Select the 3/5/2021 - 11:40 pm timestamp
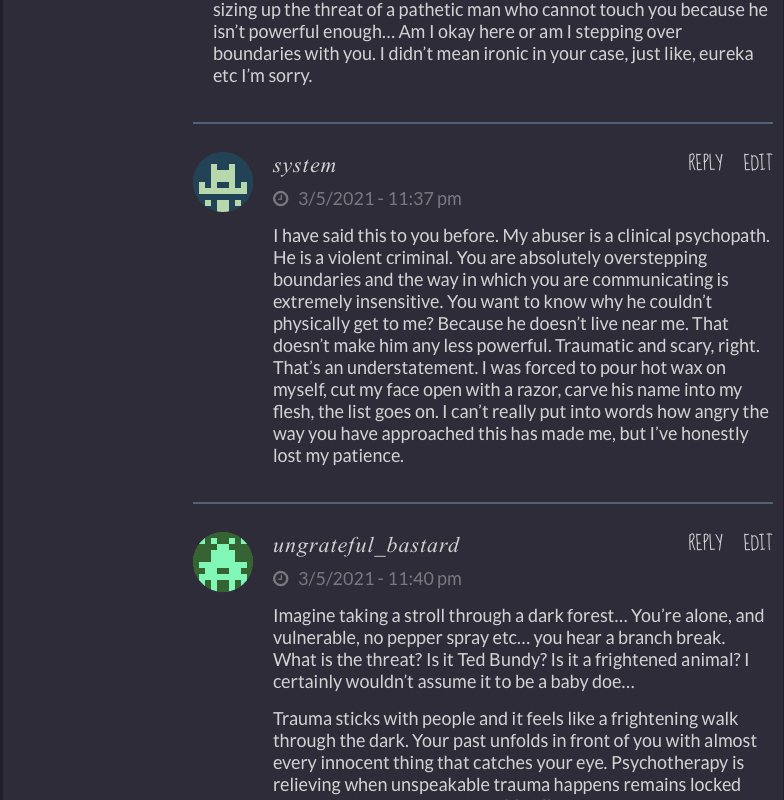The height and width of the screenshot is (800, 784). (x=379, y=578)
